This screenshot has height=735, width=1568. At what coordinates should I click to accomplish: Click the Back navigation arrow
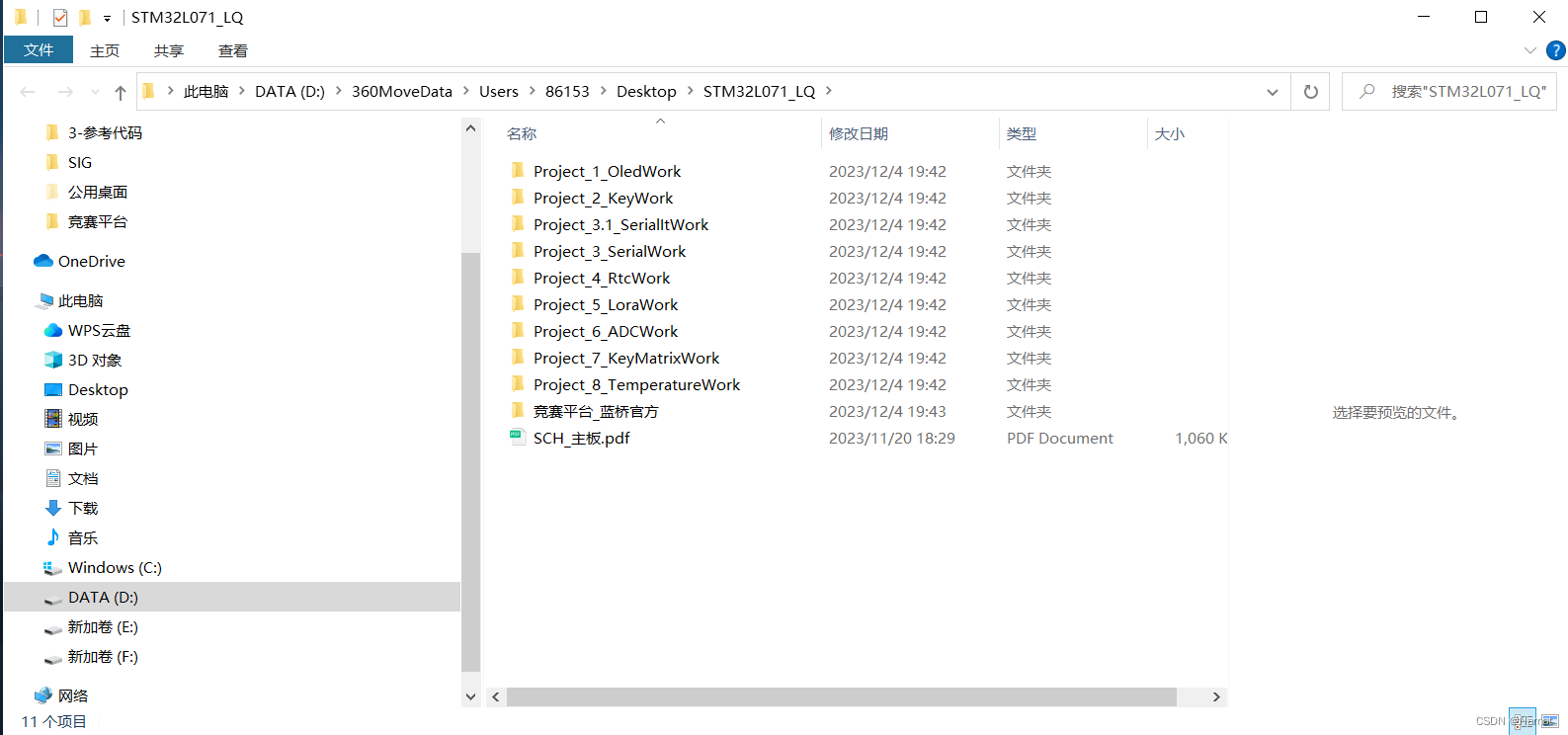(x=28, y=92)
